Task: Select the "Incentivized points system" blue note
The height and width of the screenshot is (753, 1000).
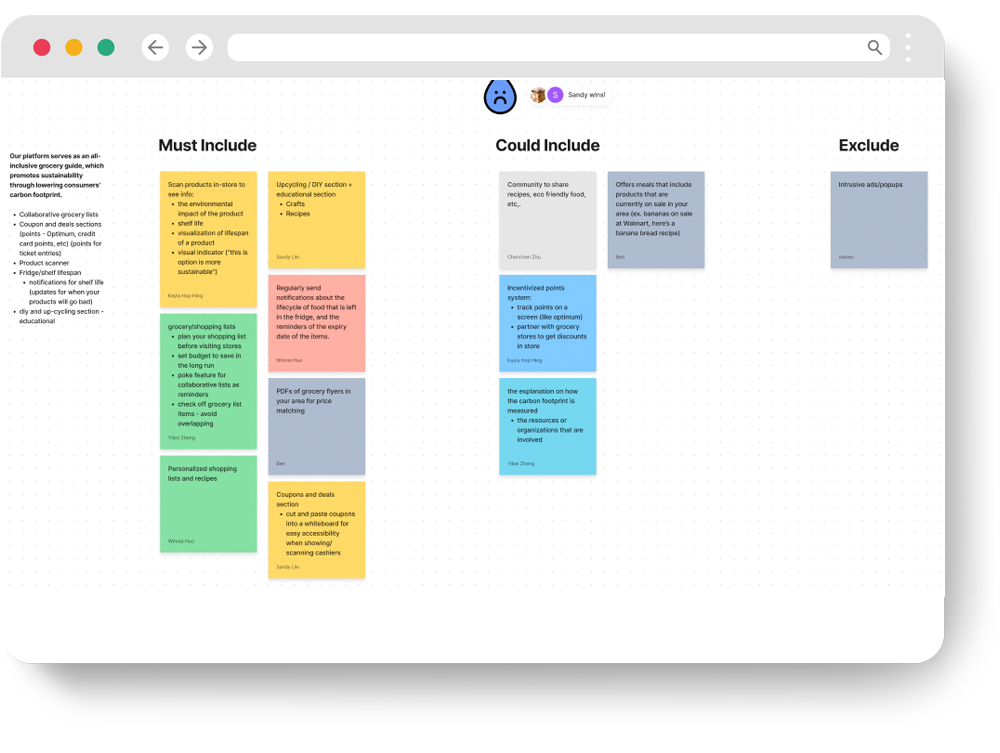Action: point(547,323)
